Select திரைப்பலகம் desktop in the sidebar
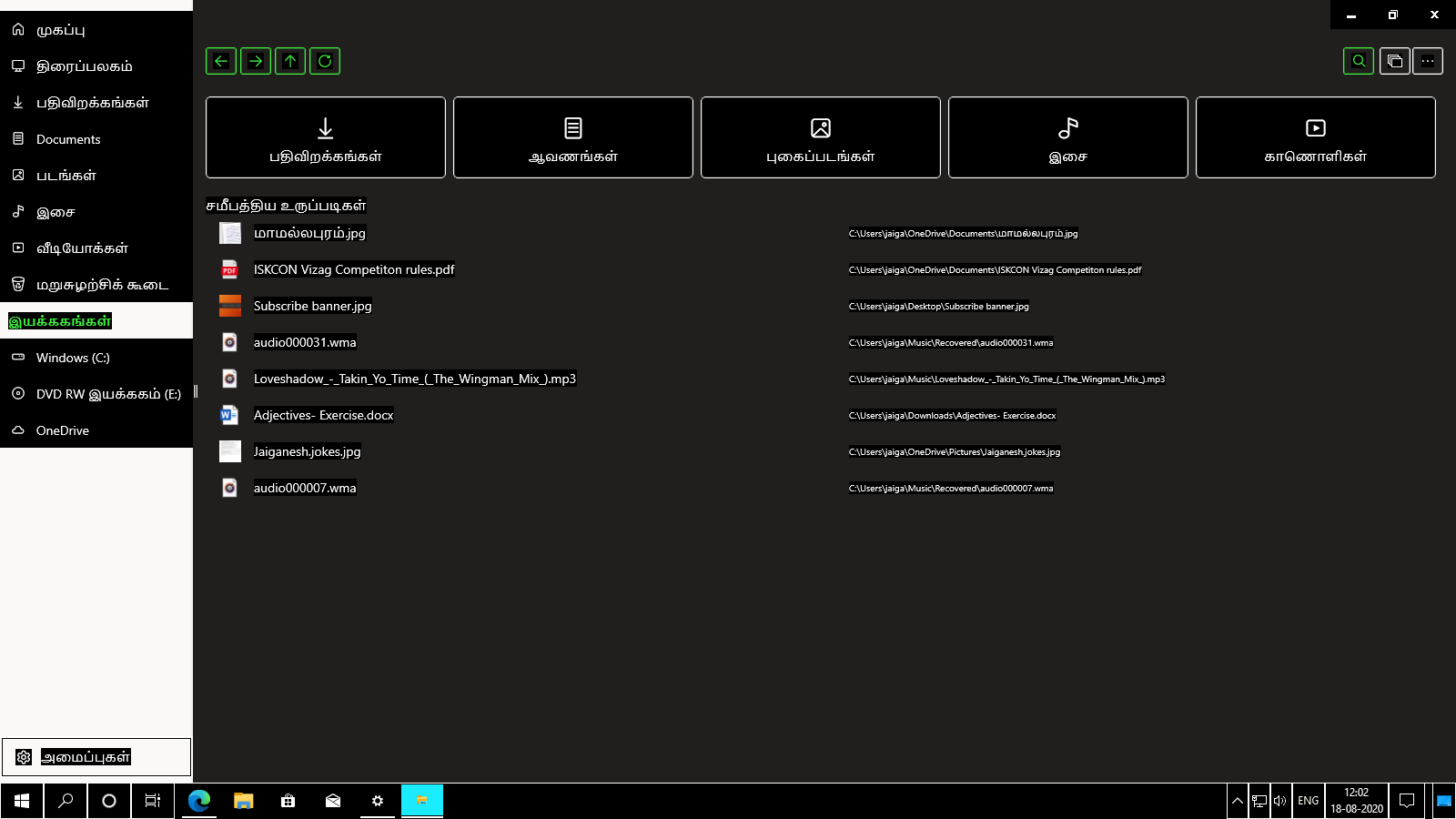This screenshot has height=819, width=1456. click(96, 66)
